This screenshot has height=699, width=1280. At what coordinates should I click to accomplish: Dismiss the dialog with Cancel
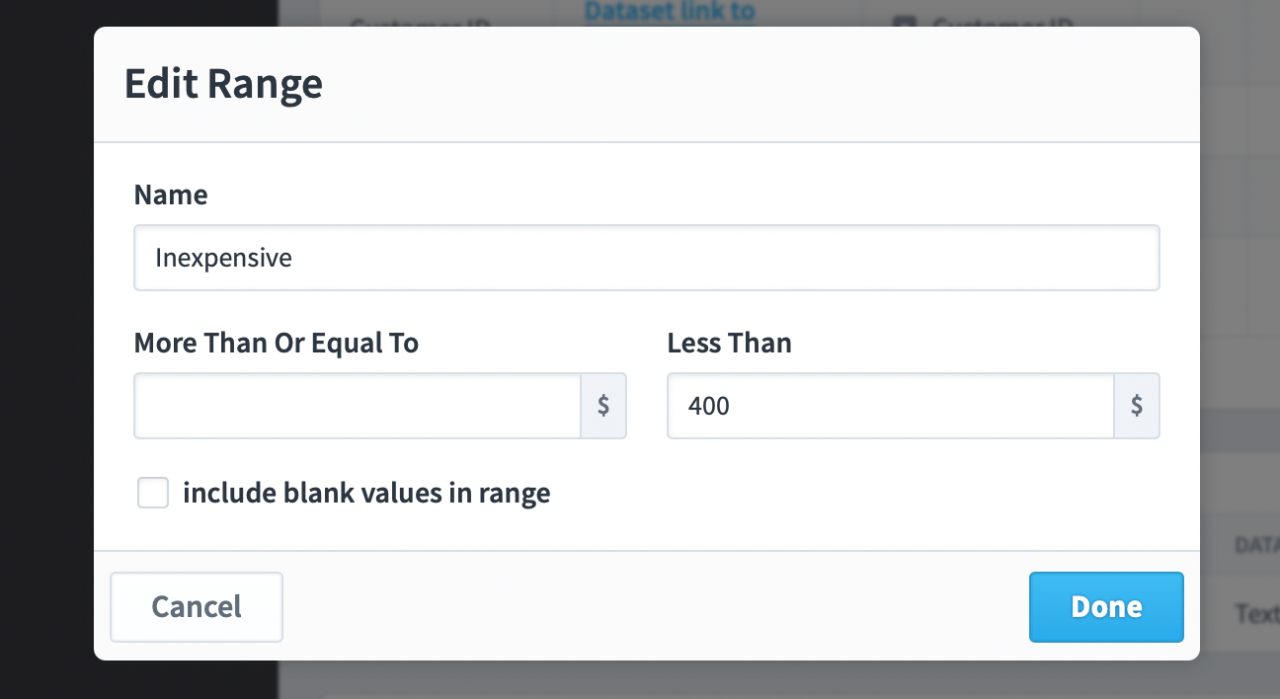coord(196,606)
